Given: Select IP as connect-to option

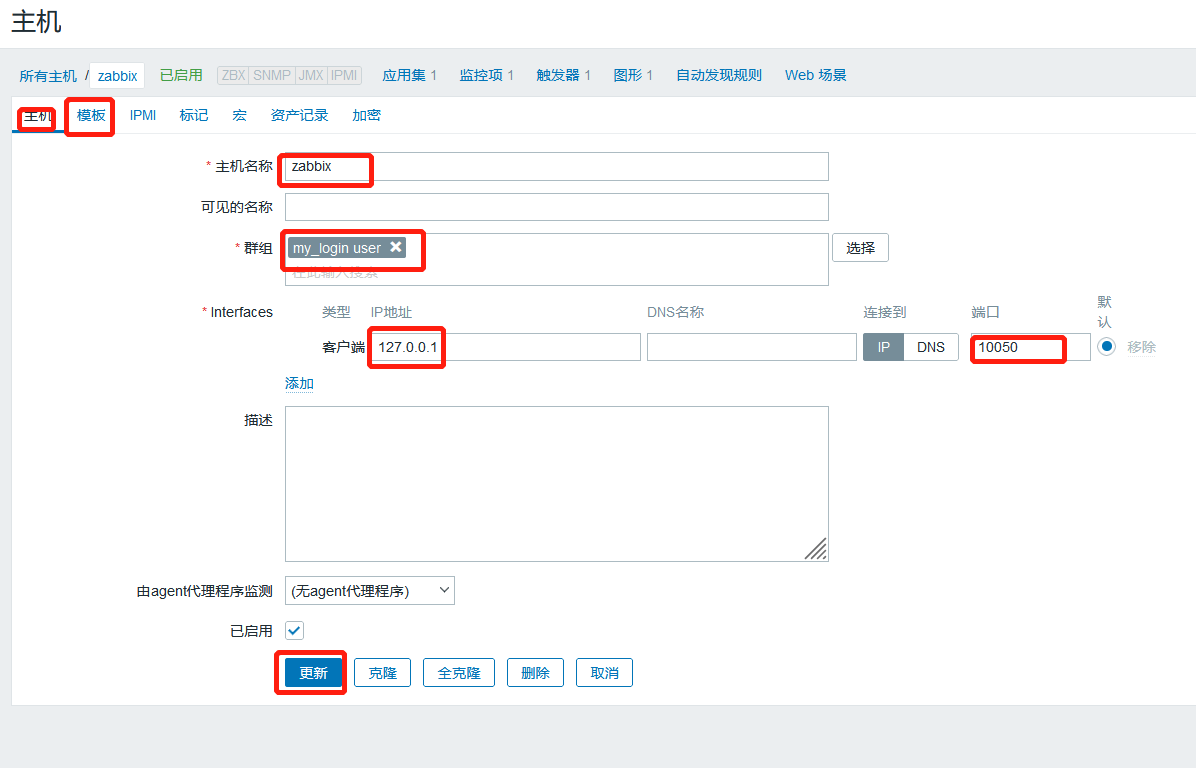Looking at the screenshot, I should [x=883, y=347].
